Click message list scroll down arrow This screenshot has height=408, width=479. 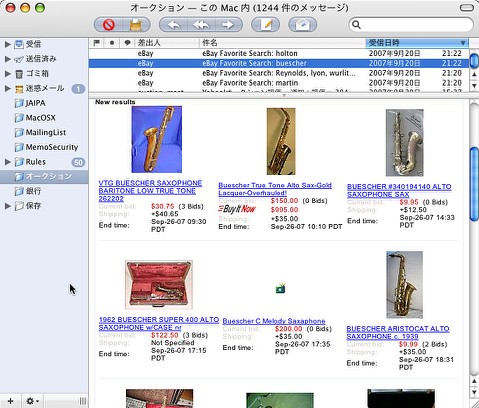coord(474,86)
